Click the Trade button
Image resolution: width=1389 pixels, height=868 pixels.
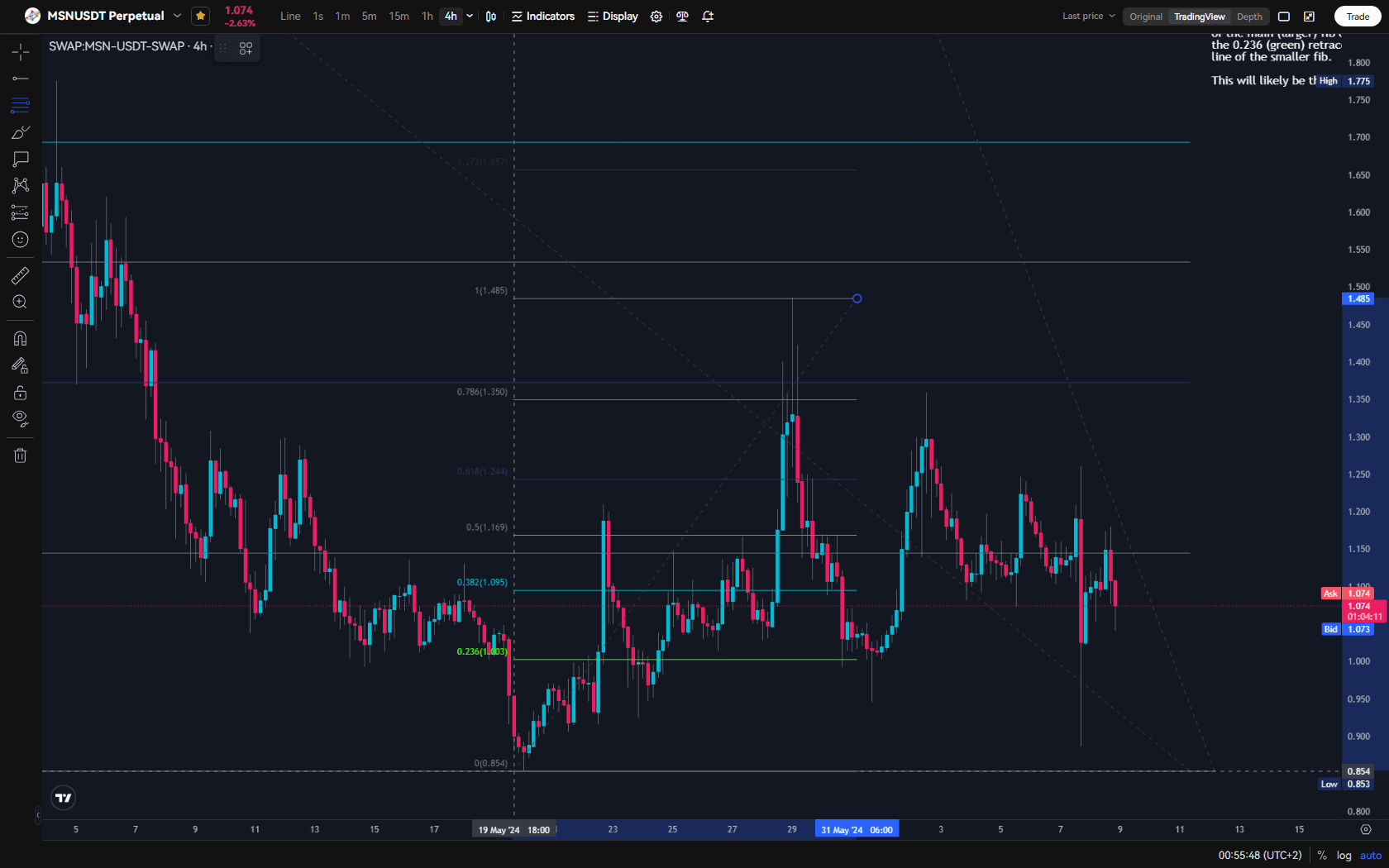1358,17
